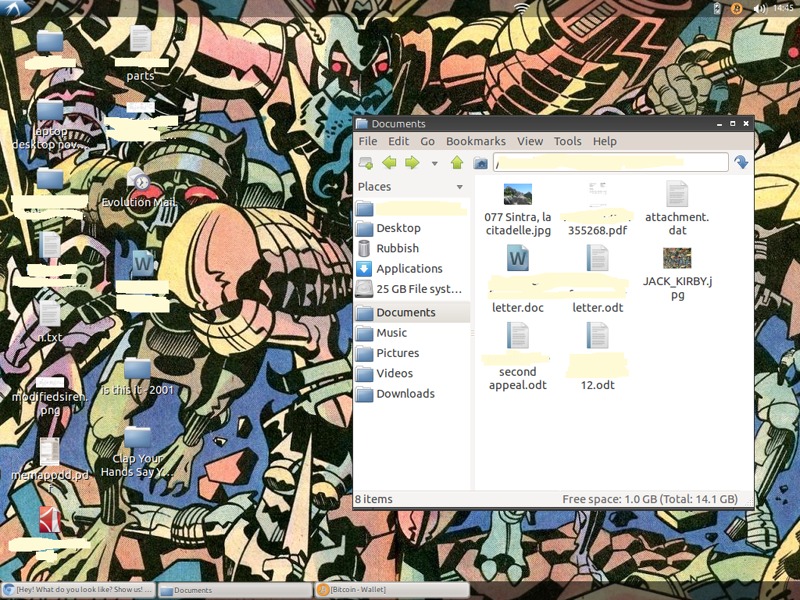This screenshot has width=800, height=600.
Task: Click the location path input field
Action: (x=610, y=162)
